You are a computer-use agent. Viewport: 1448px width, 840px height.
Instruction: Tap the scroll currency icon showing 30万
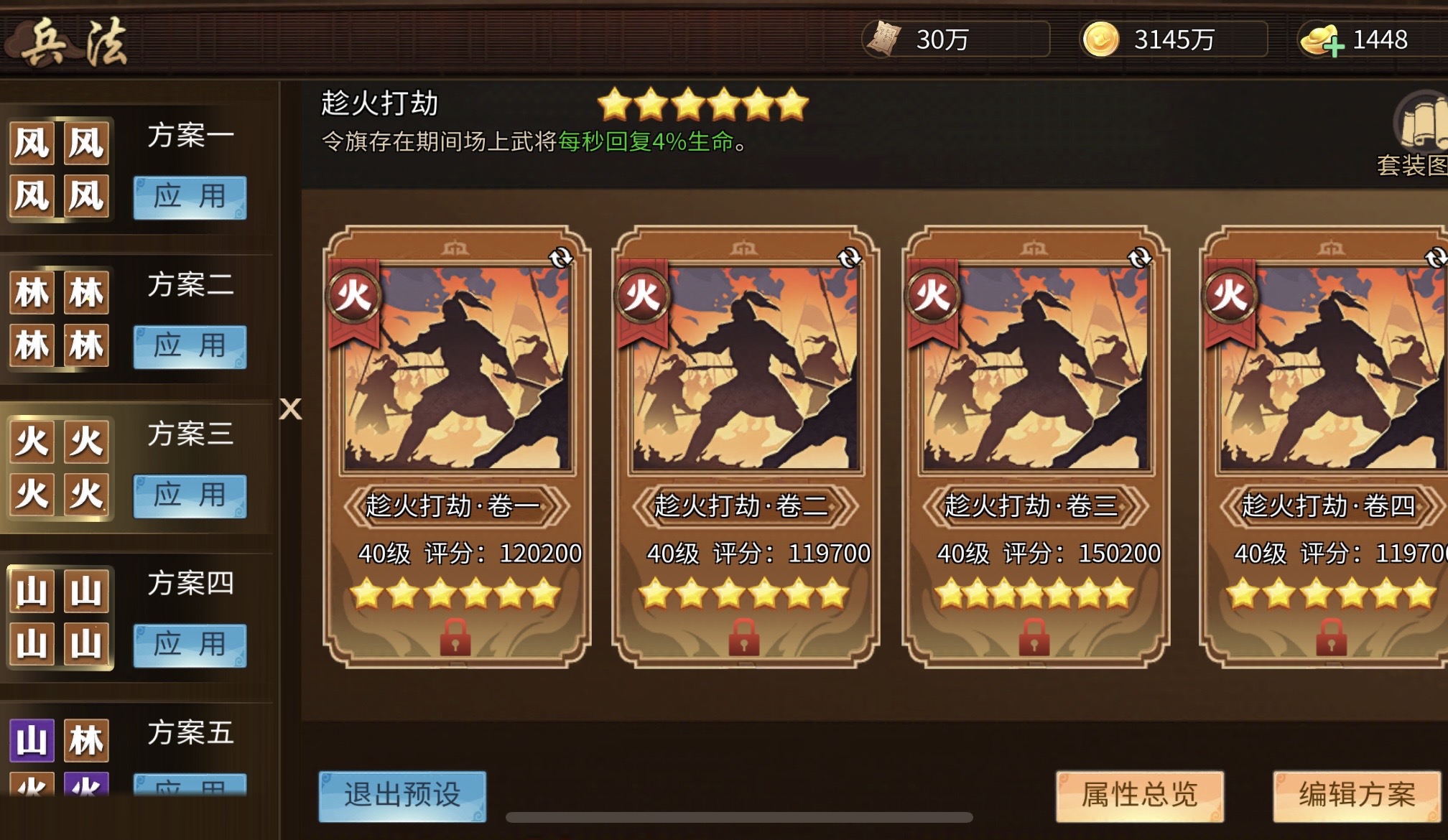coord(883,39)
